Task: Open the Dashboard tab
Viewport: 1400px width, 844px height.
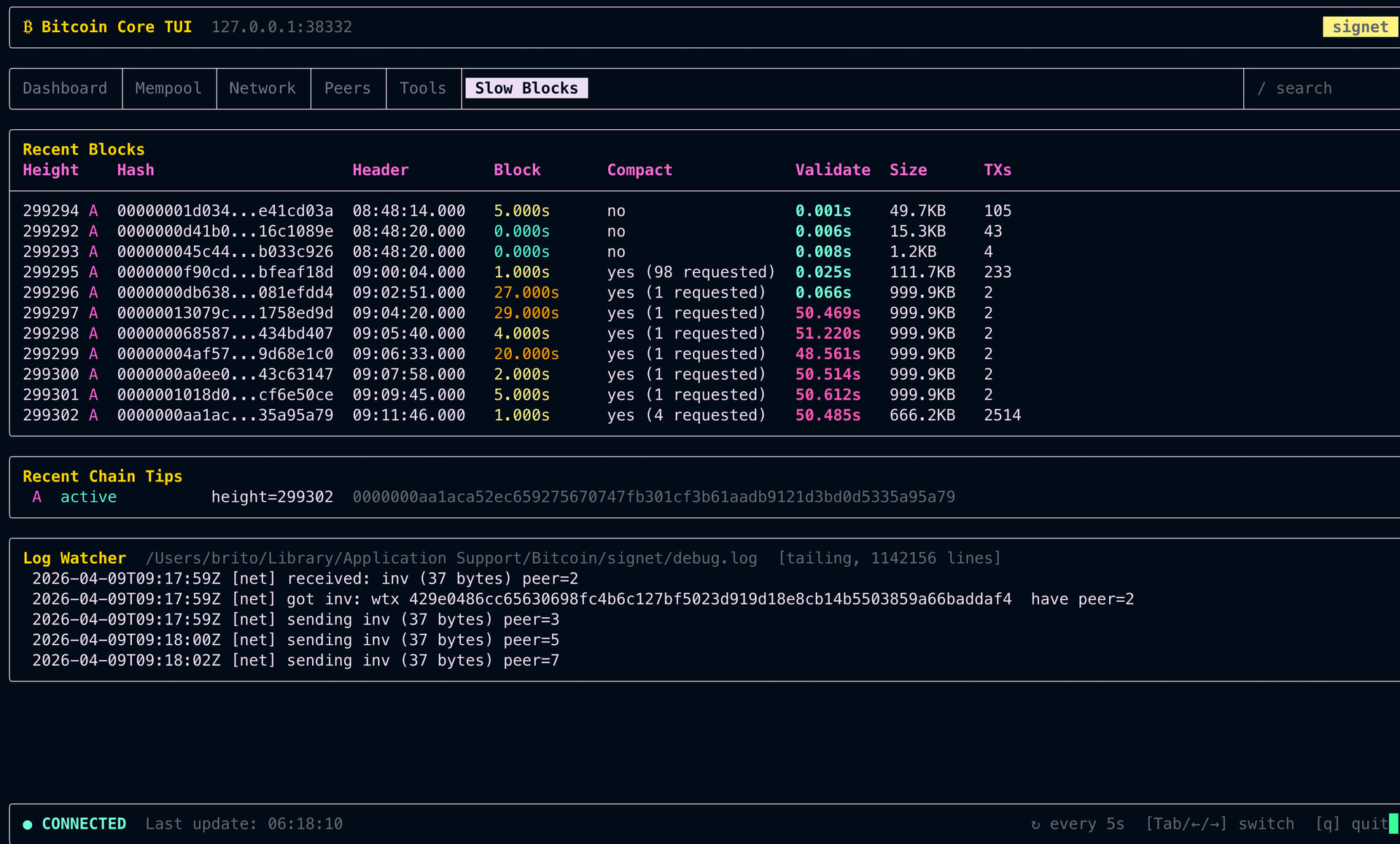Action: (65, 88)
